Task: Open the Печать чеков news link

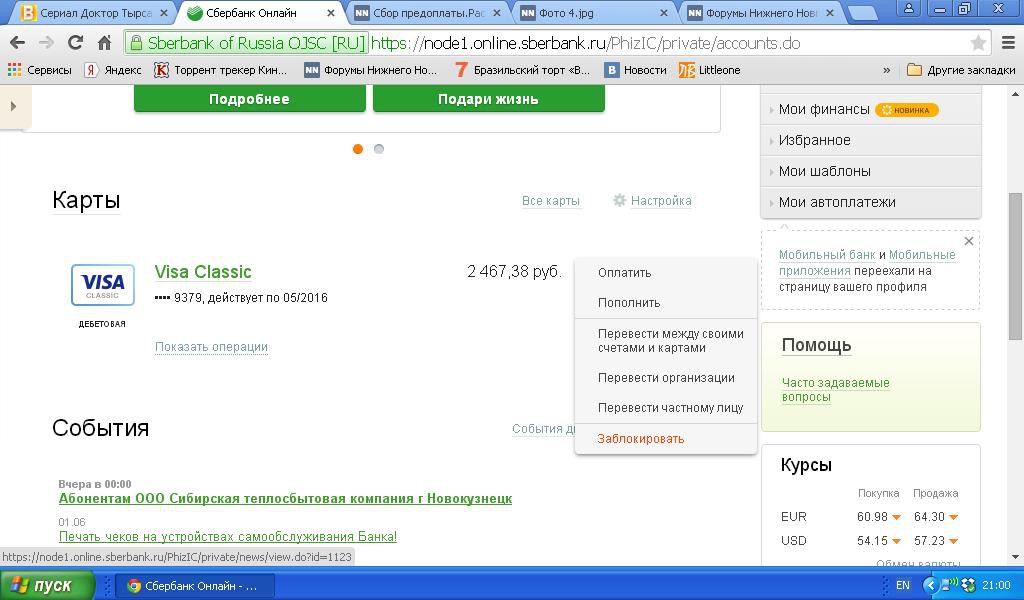Action: tap(228, 537)
